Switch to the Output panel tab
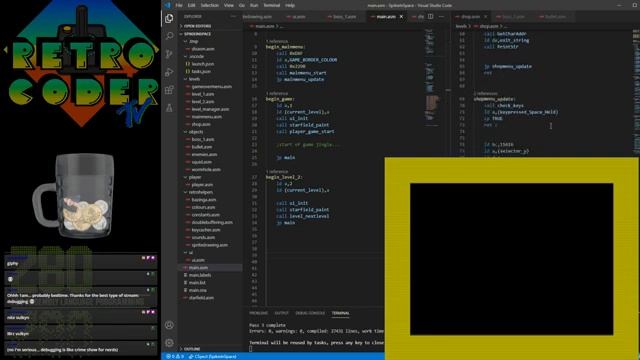Viewport: 640px width, 360px height. tap(281, 313)
